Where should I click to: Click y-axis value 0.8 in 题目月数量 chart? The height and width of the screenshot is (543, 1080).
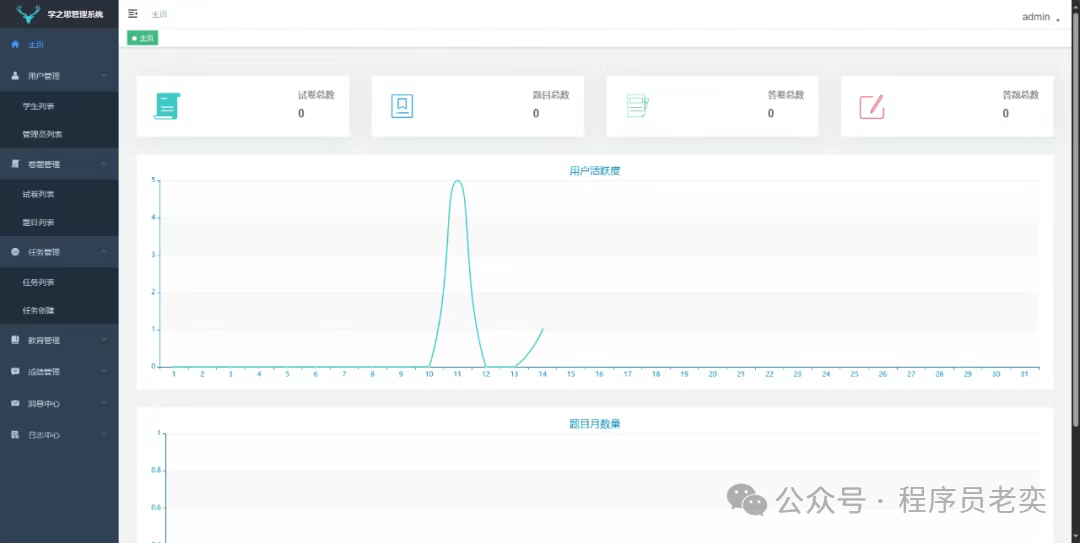pyautogui.click(x=156, y=471)
